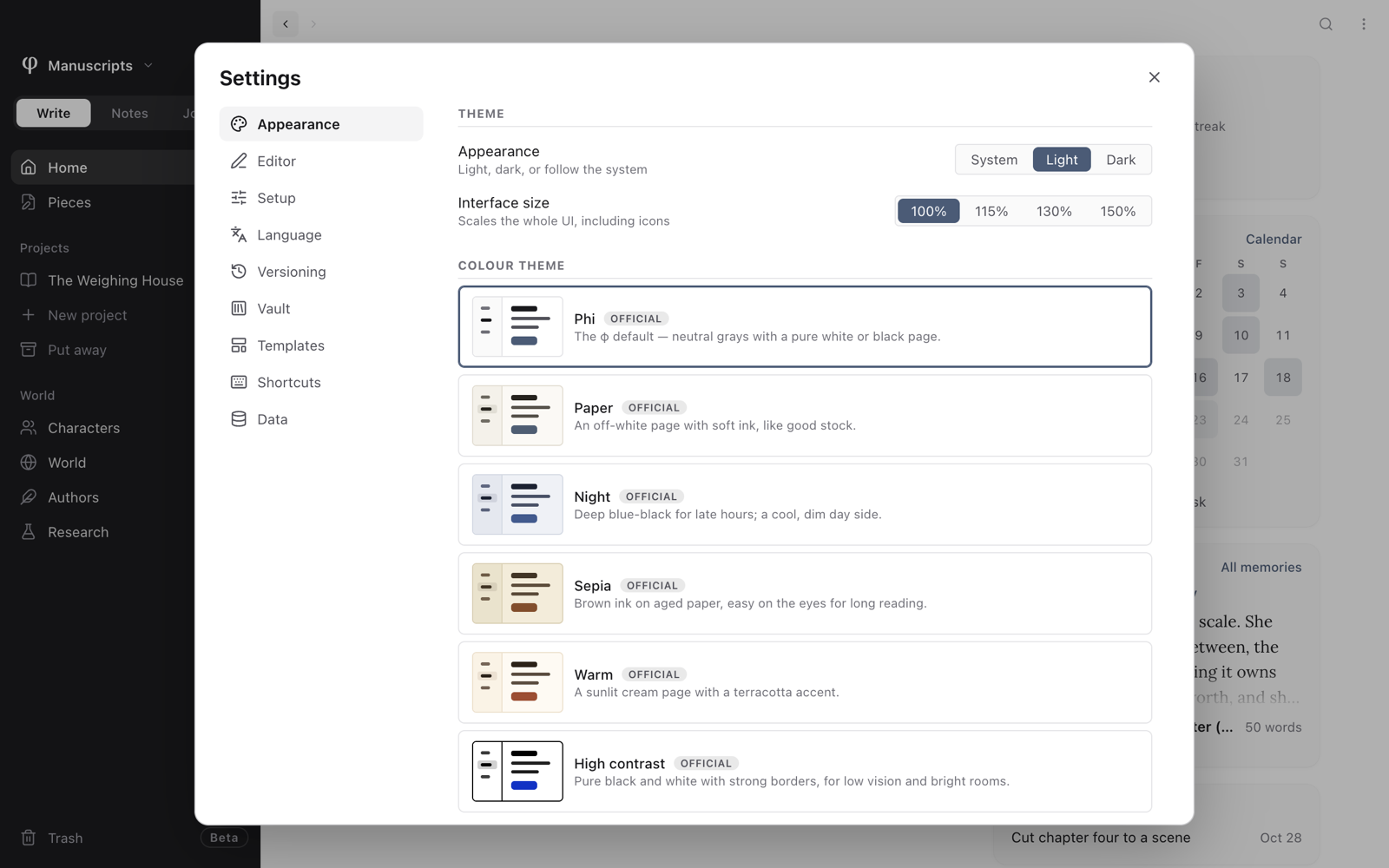Click the Setup sliders icon

pos(239,198)
